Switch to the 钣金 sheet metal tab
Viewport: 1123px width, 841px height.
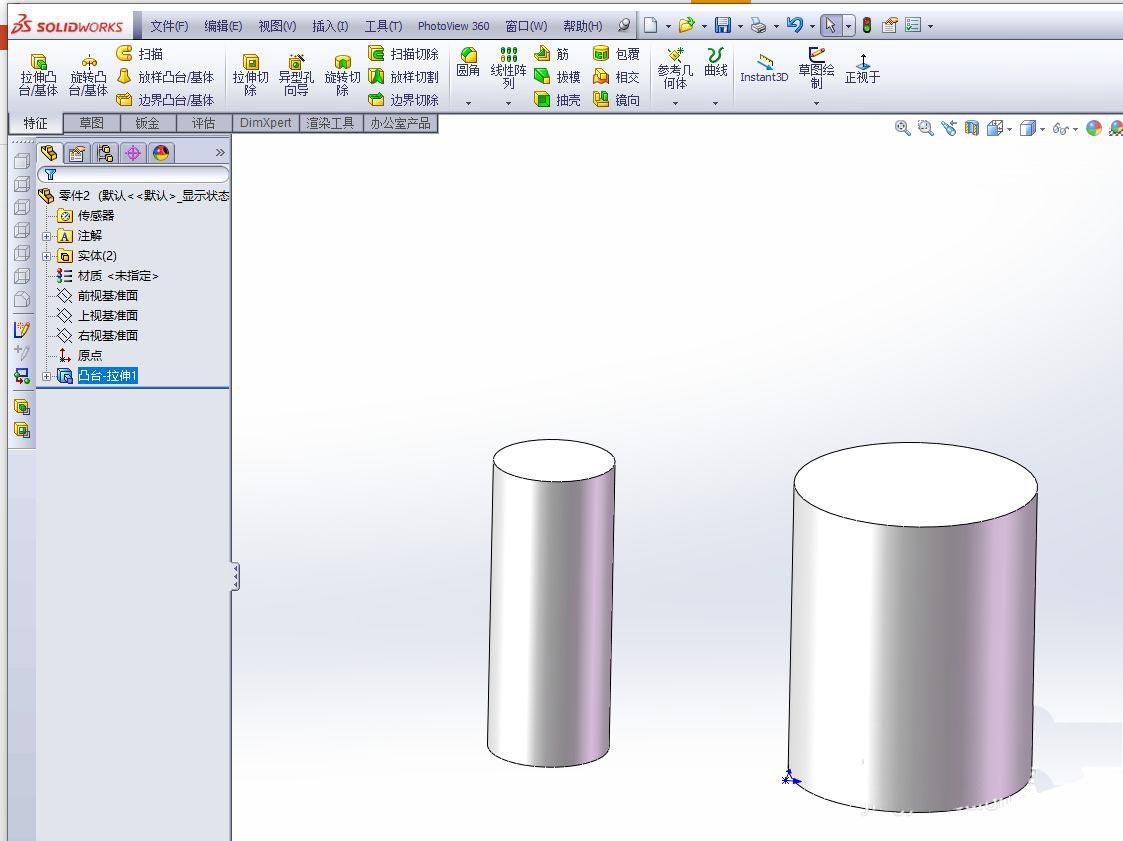pyautogui.click(x=148, y=123)
